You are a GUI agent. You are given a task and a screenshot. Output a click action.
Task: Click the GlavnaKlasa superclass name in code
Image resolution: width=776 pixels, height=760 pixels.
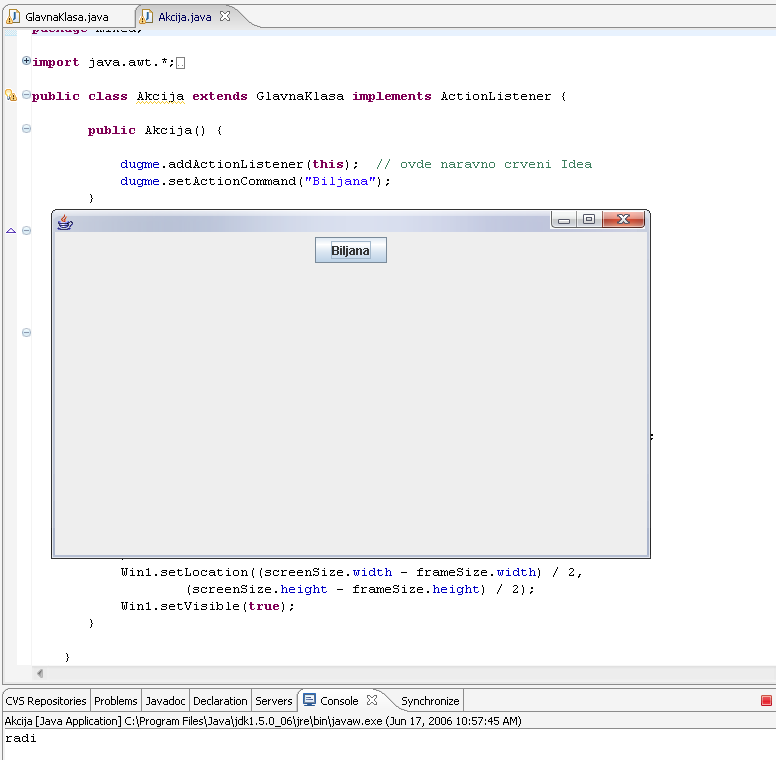point(300,96)
